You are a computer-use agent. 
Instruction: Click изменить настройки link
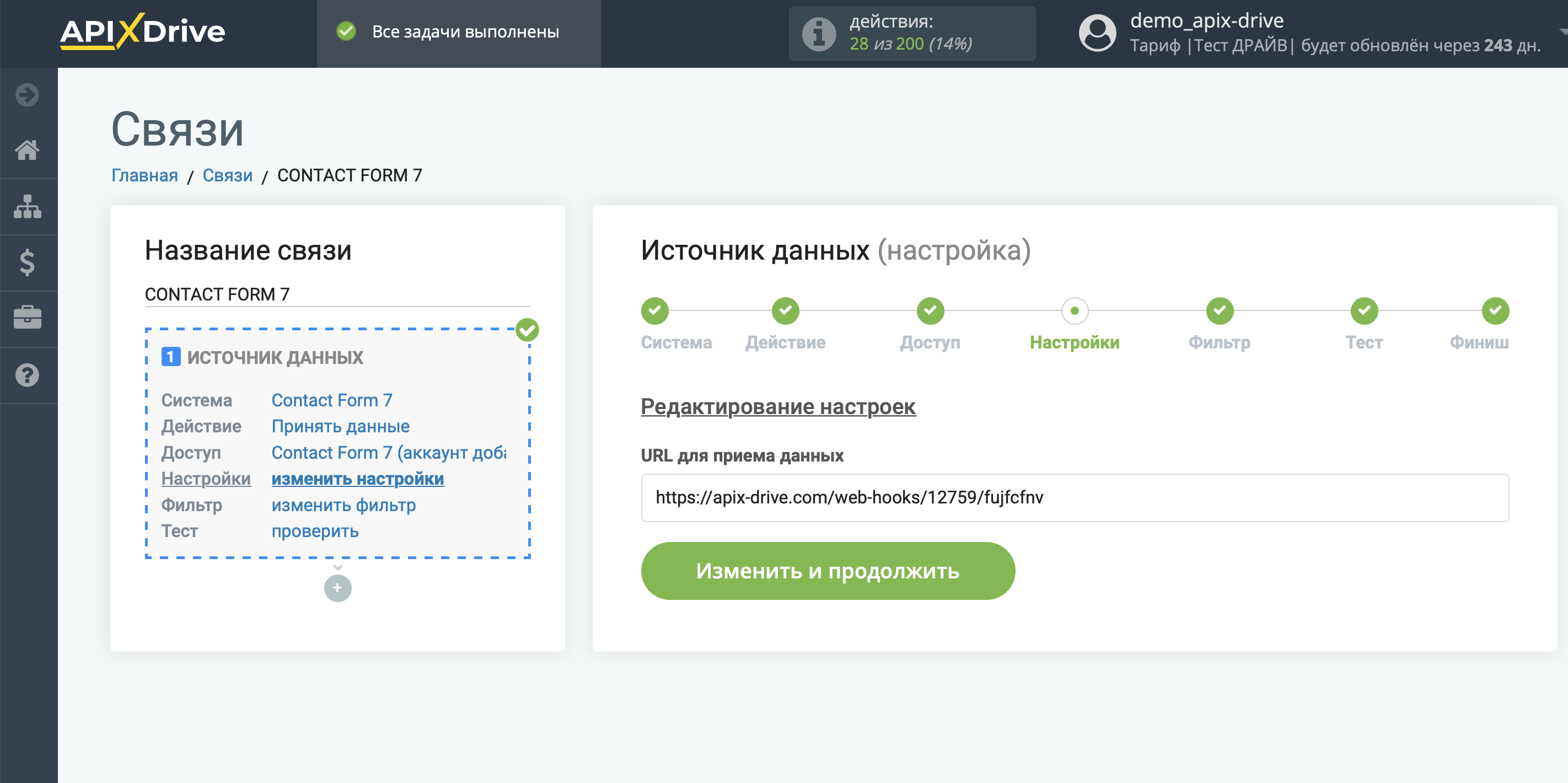(357, 479)
